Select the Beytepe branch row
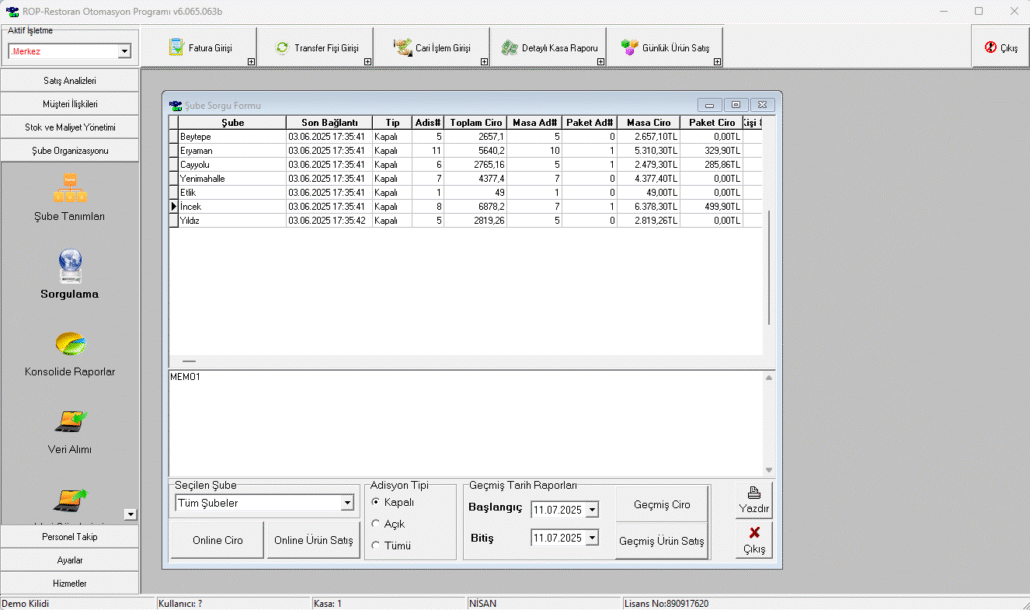The image size is (1030, 610). (x=466, y=137)
